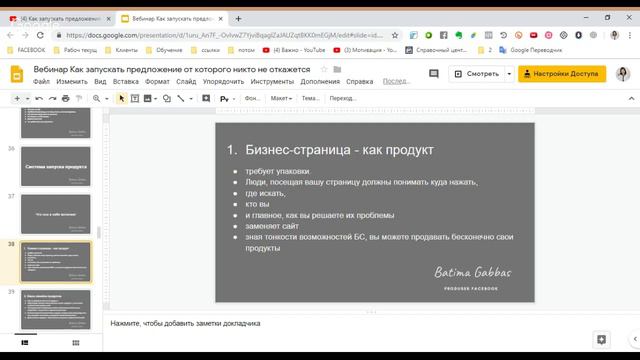Click the Фон background button

click(252, 98)
